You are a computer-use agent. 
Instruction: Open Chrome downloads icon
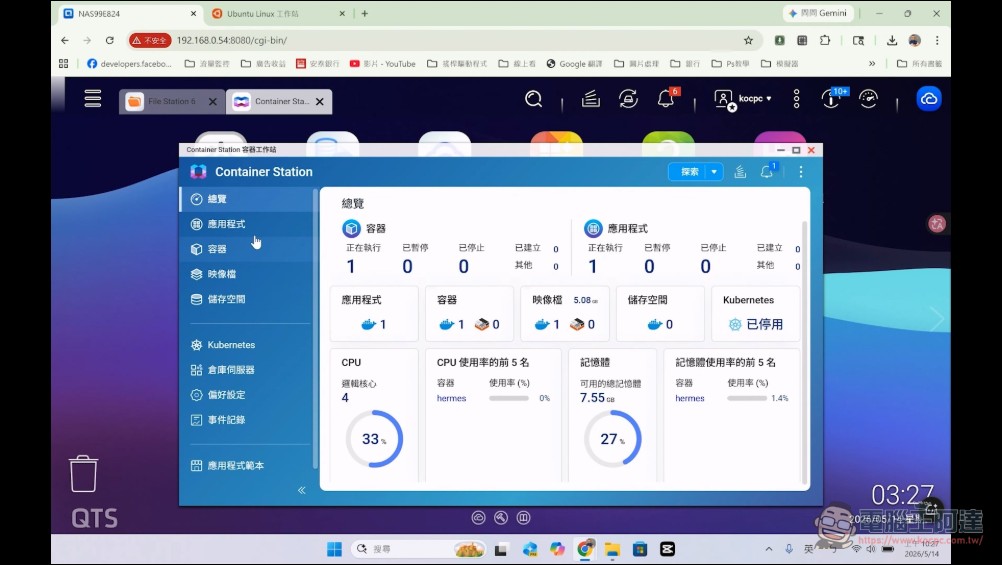[x=891, y=40]
